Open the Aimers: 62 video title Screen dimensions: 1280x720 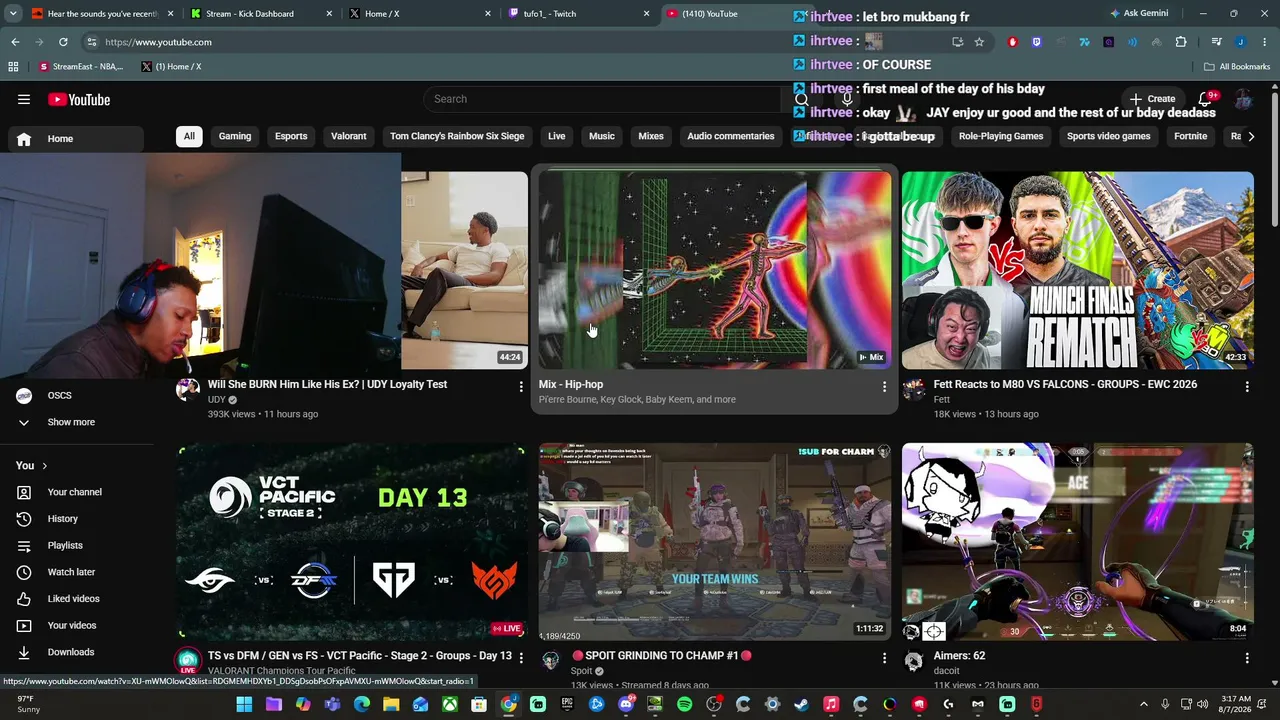coord(959,656)
